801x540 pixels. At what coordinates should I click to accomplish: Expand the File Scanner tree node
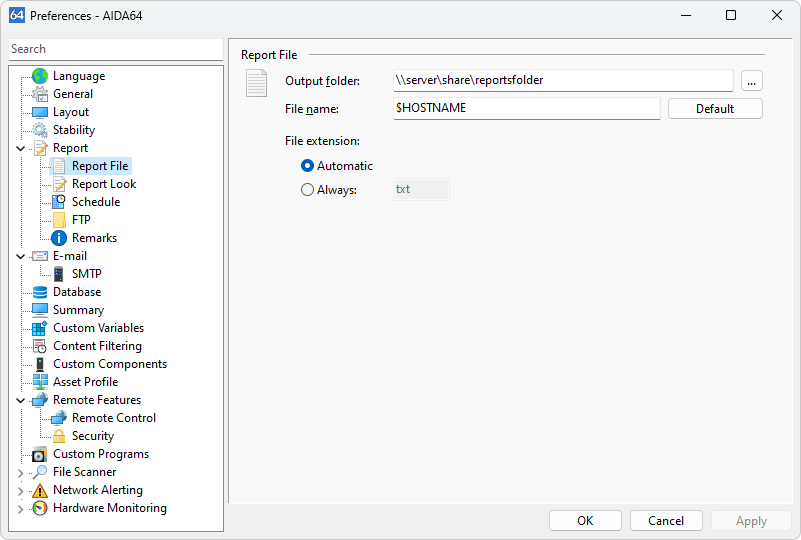pyautogui.click(x=20, y=472)
